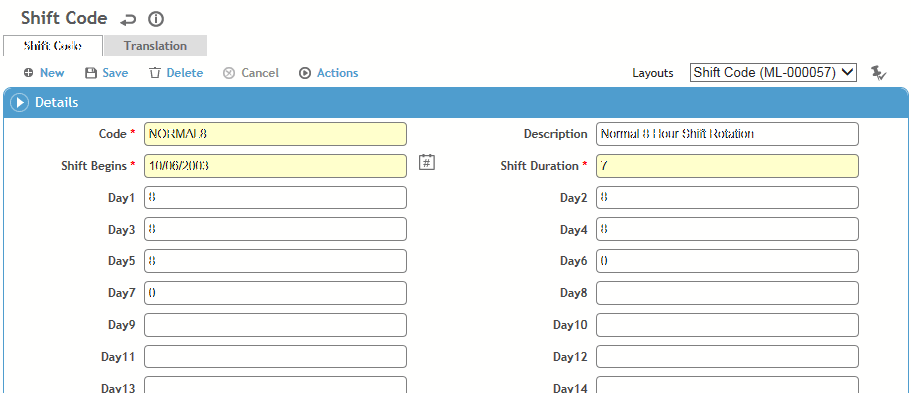The height and width of the screenshot is (393, 911).
Task: Click the Day7 input field
Action: [x=275, y=293]
